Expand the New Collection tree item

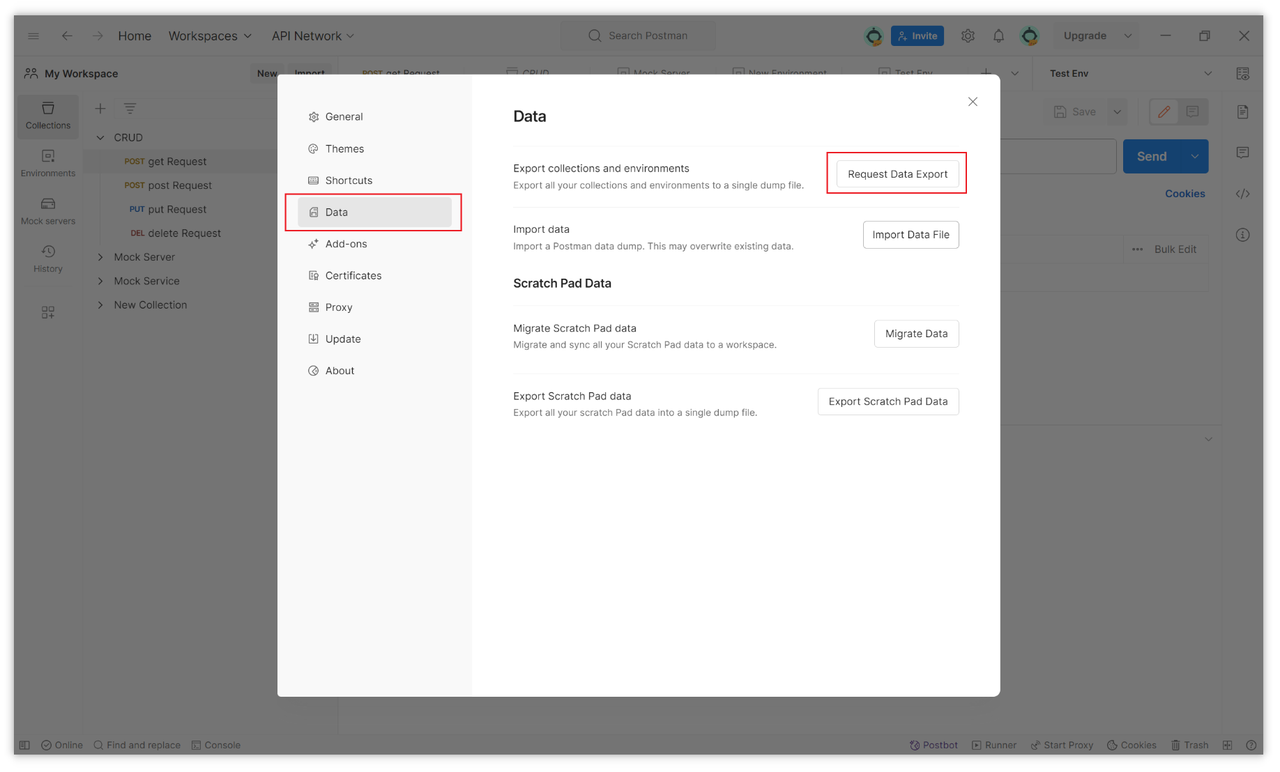coord(100,306)
